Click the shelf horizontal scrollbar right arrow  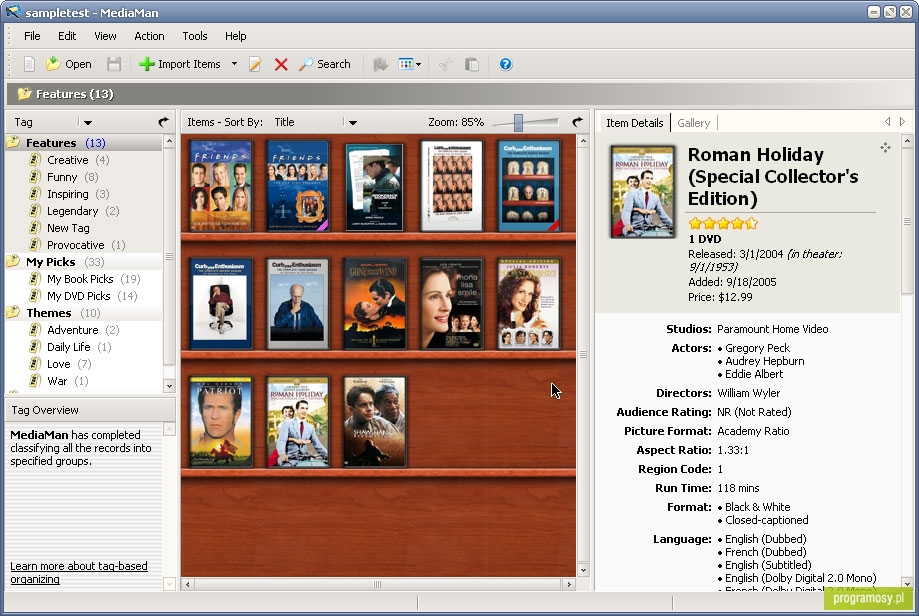point(569,584)
